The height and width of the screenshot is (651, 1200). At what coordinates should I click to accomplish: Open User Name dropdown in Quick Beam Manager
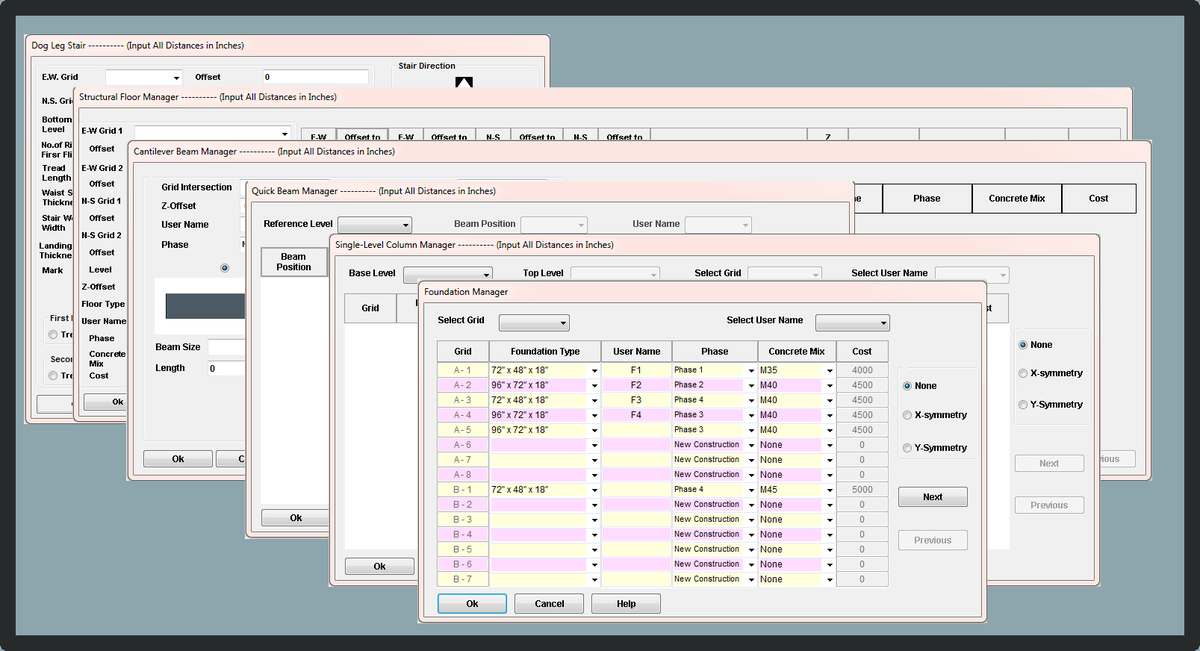point(718,225)
